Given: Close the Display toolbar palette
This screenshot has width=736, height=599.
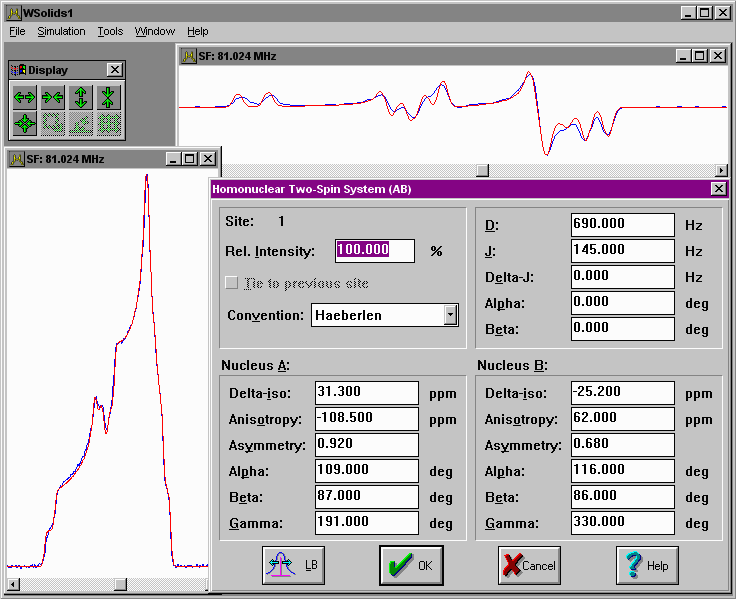Looking at the screenshot, I should pyautogui.click(x=115, y=70).
